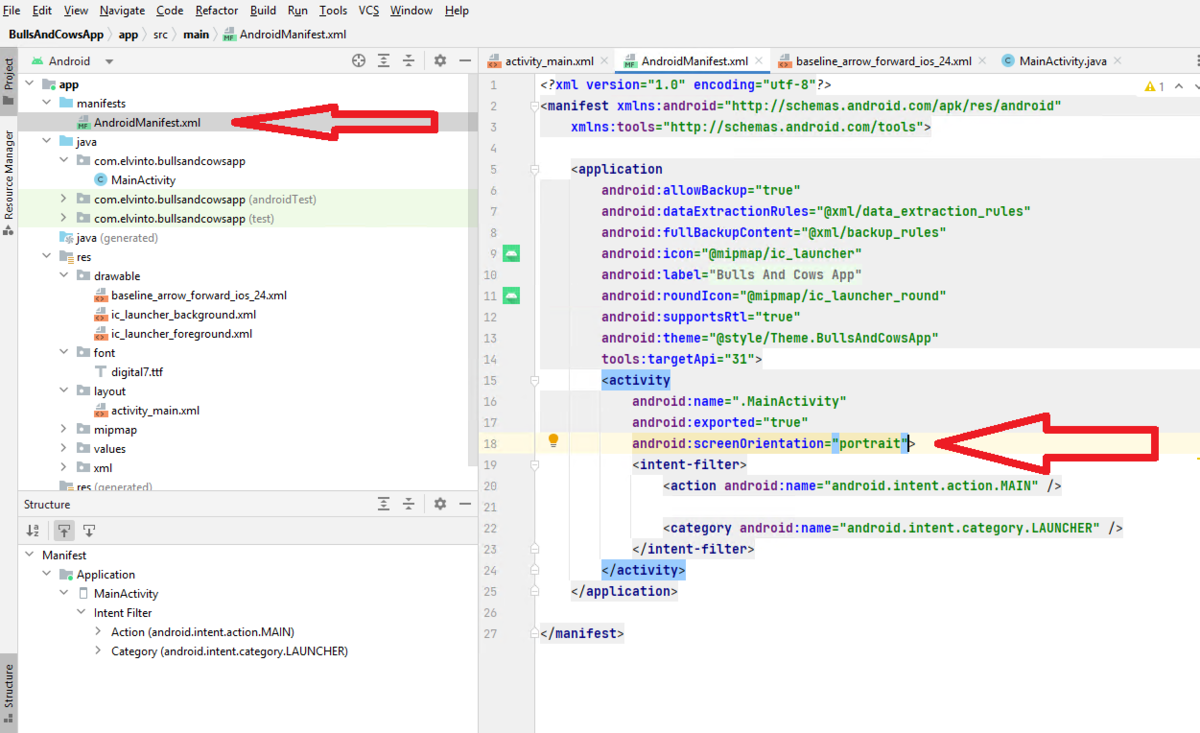
Task: Collapse the Intent Filter node in Structure
Action: (82, 613)
